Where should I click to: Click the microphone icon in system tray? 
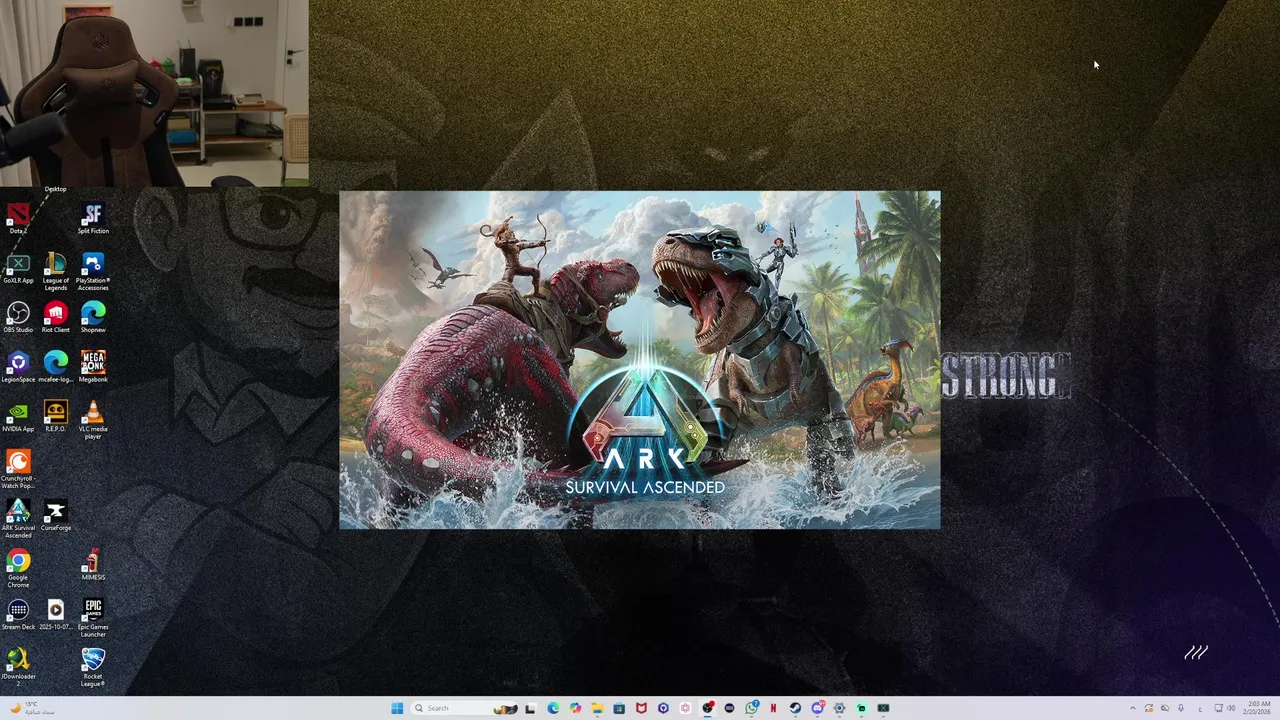click(1181, 708)
